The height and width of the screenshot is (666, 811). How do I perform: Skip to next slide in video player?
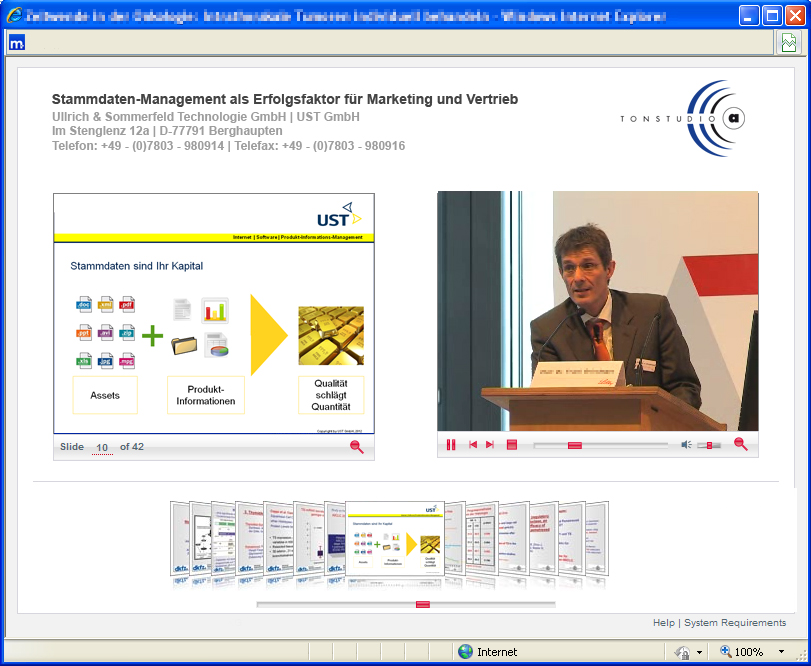coord(490,445)
